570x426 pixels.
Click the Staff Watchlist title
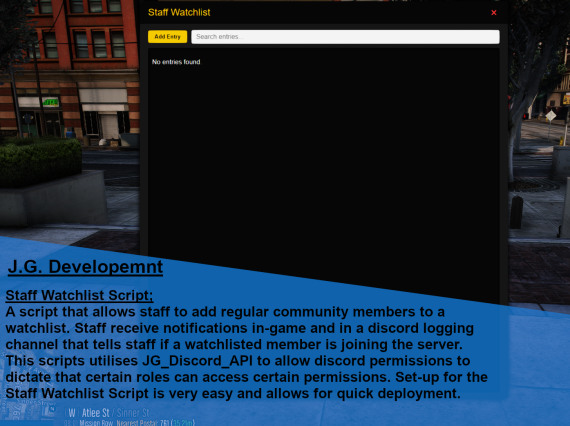coord(179,12)
